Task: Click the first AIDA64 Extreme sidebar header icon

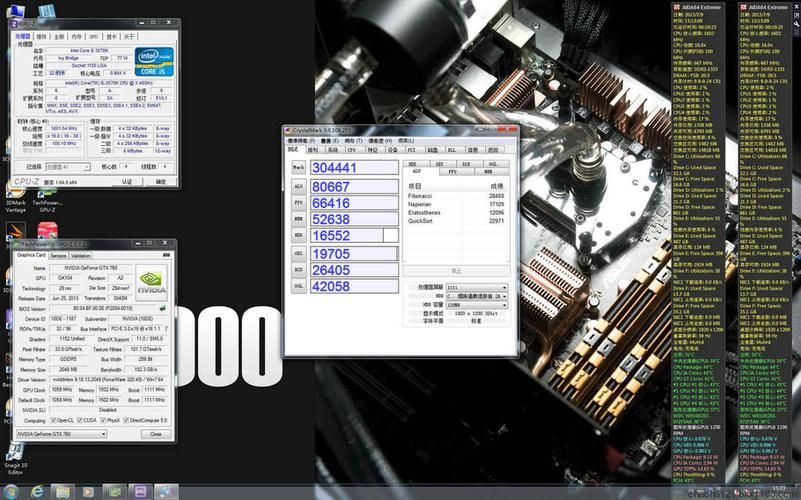Action: [676, 7]
